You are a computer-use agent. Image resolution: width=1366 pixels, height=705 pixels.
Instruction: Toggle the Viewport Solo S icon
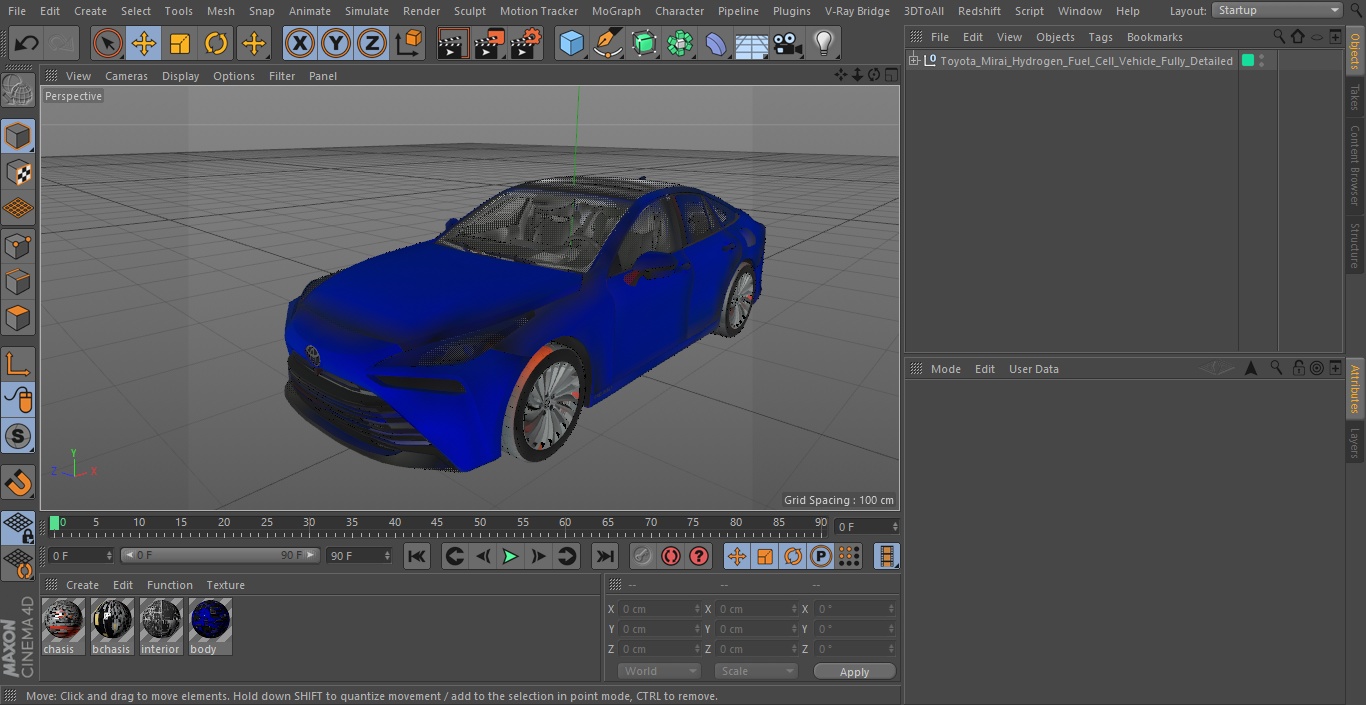click(x=18, y=436)
